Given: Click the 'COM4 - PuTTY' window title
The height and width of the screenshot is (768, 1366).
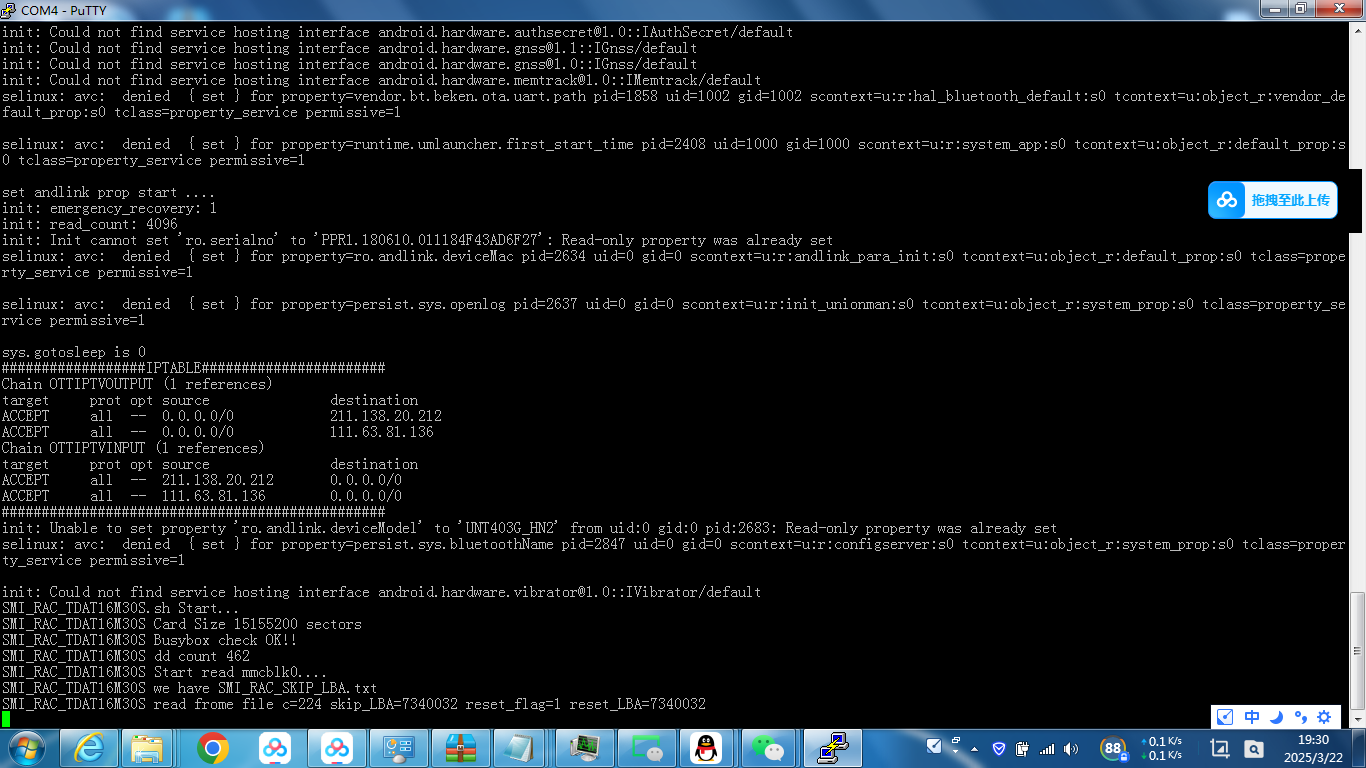Looking at the screenshot, I should (64, 10).
